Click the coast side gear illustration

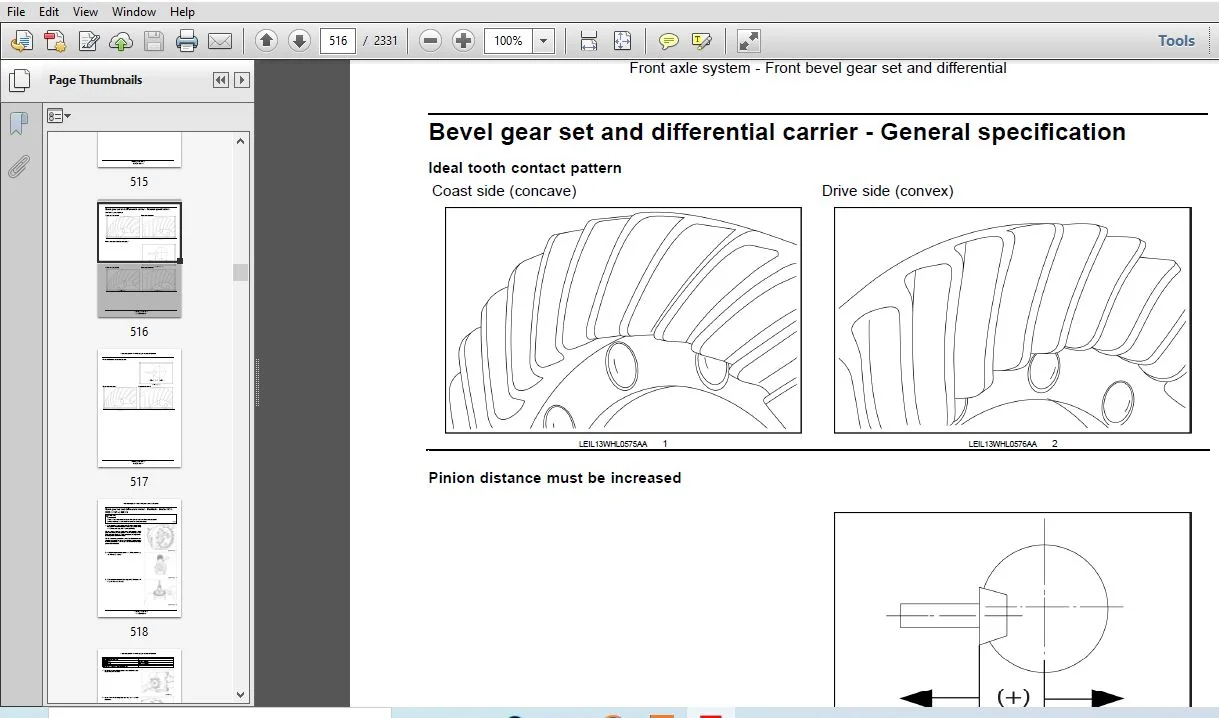pos(623,320)
